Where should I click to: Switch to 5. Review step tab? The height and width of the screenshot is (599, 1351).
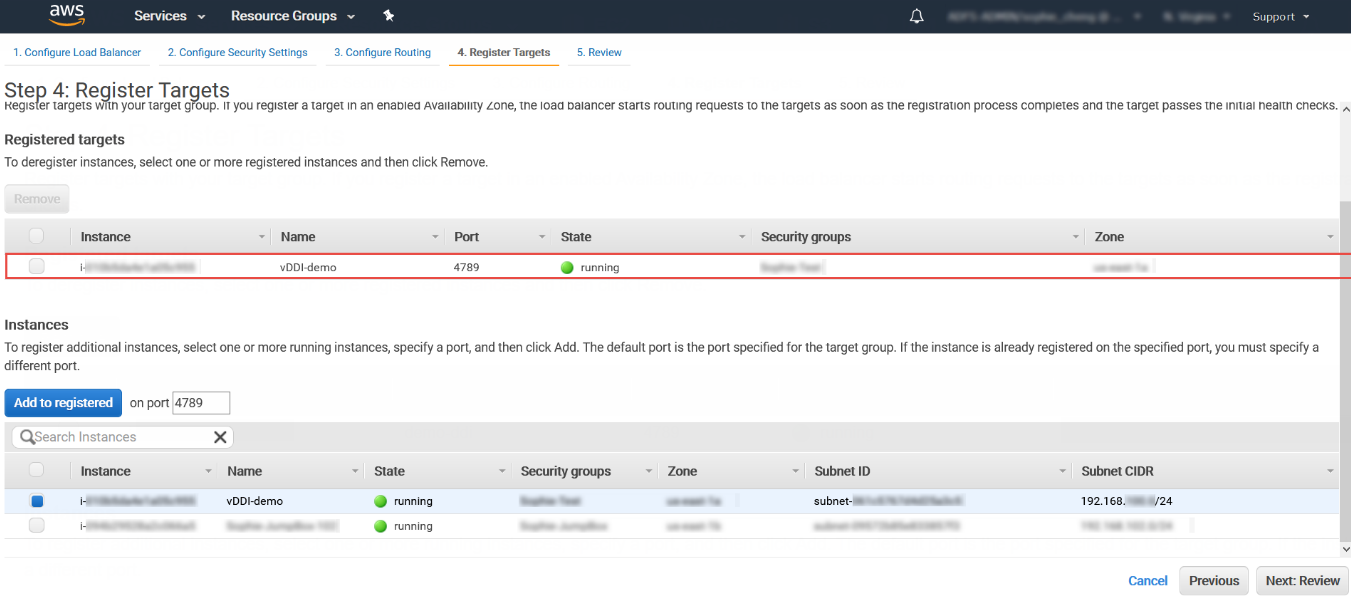(x=599, y=52)
